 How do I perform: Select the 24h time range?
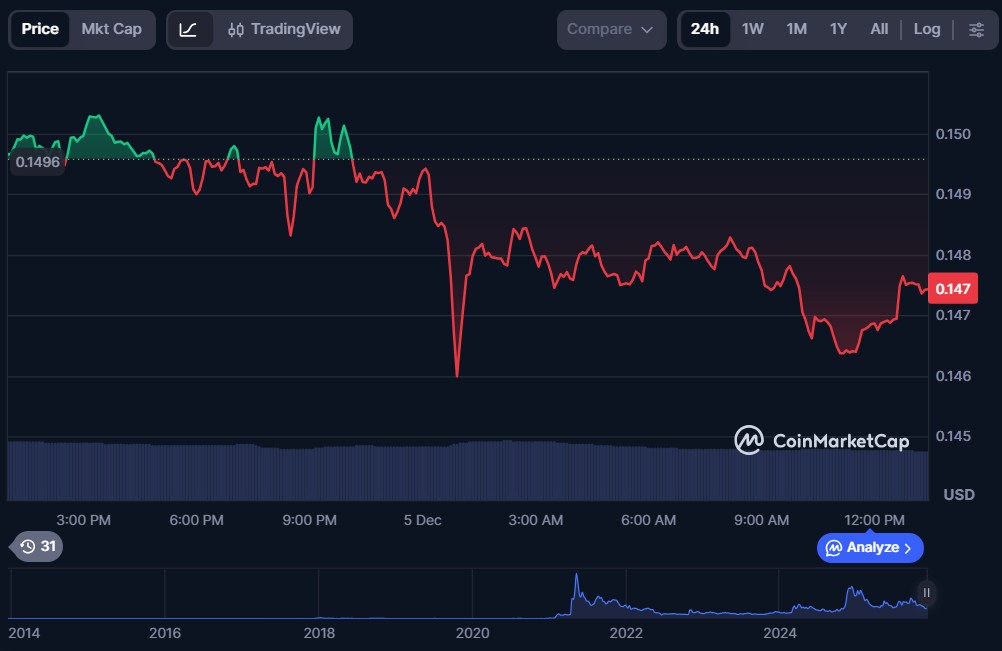click(704, 29)
